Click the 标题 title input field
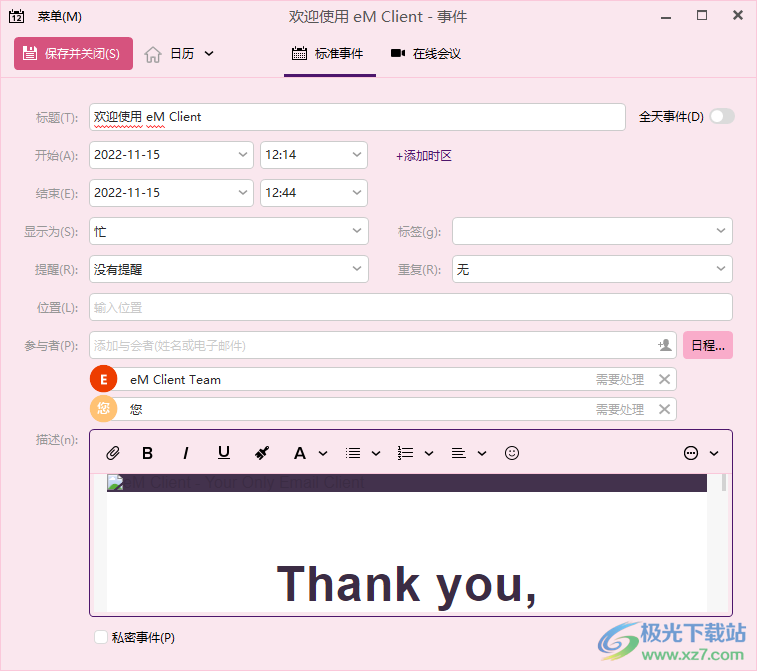The height and width of the screenshot is (671, 757). (357, 117)
